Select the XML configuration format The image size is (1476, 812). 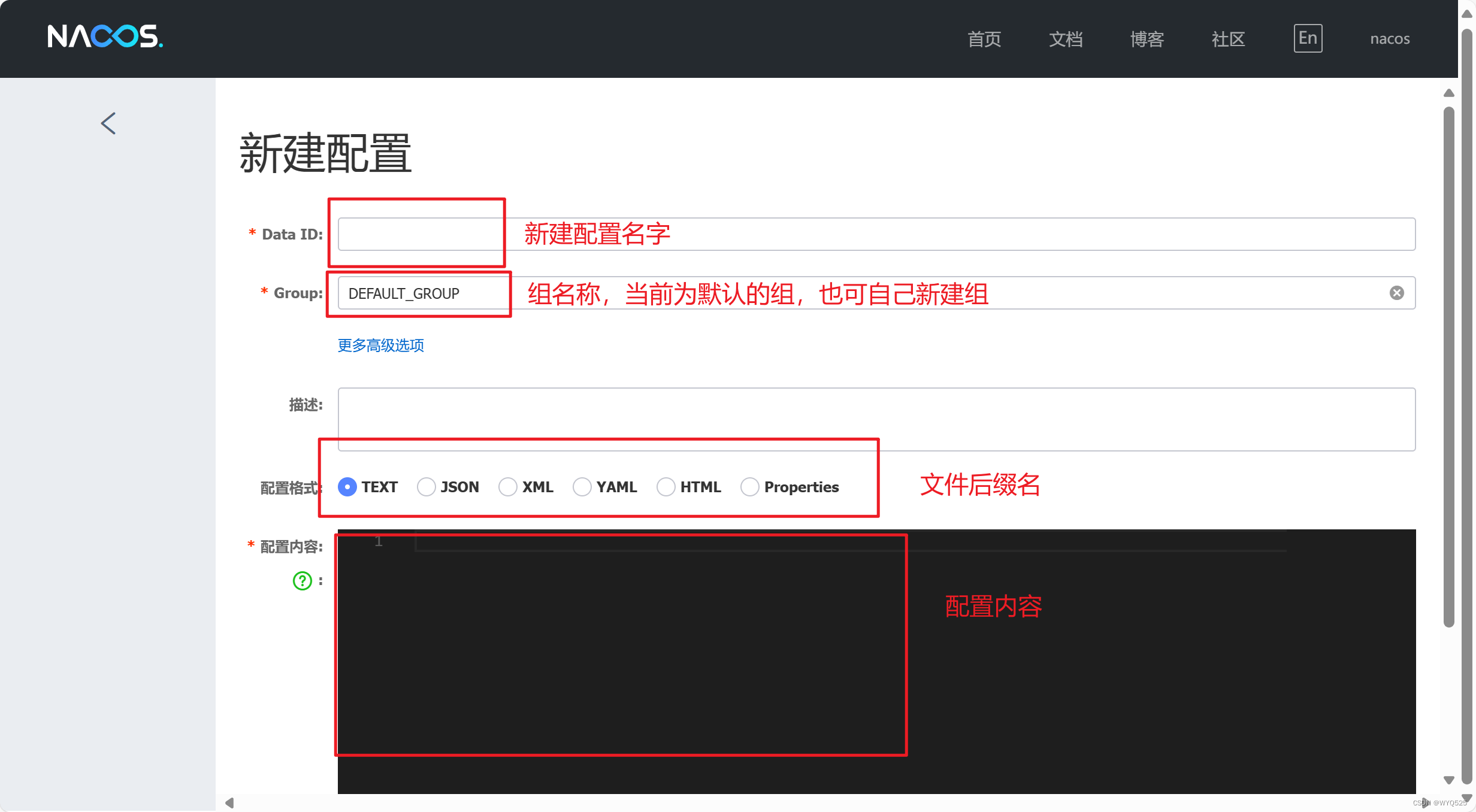(508, 487)
